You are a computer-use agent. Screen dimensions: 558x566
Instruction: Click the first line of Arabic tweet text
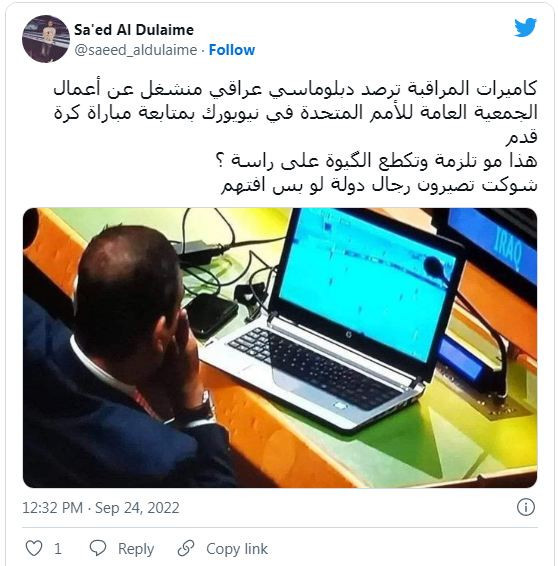(x=295, y=89)
